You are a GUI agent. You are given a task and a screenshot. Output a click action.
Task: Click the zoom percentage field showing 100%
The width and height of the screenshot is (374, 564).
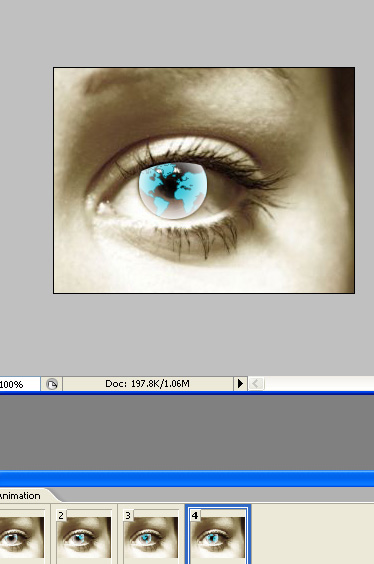coord(19,384)
